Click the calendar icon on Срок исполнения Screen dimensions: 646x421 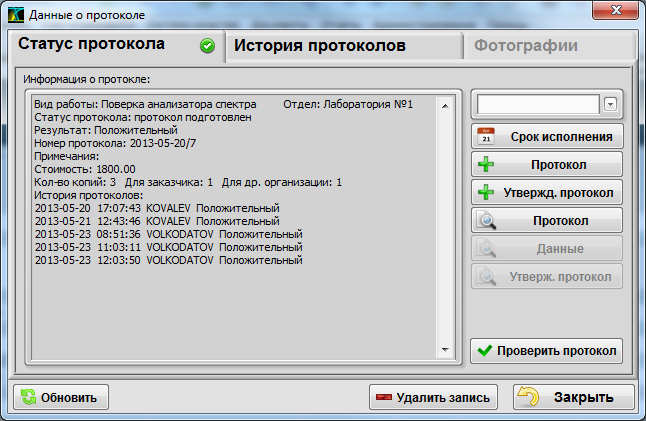tap(487, 136)
